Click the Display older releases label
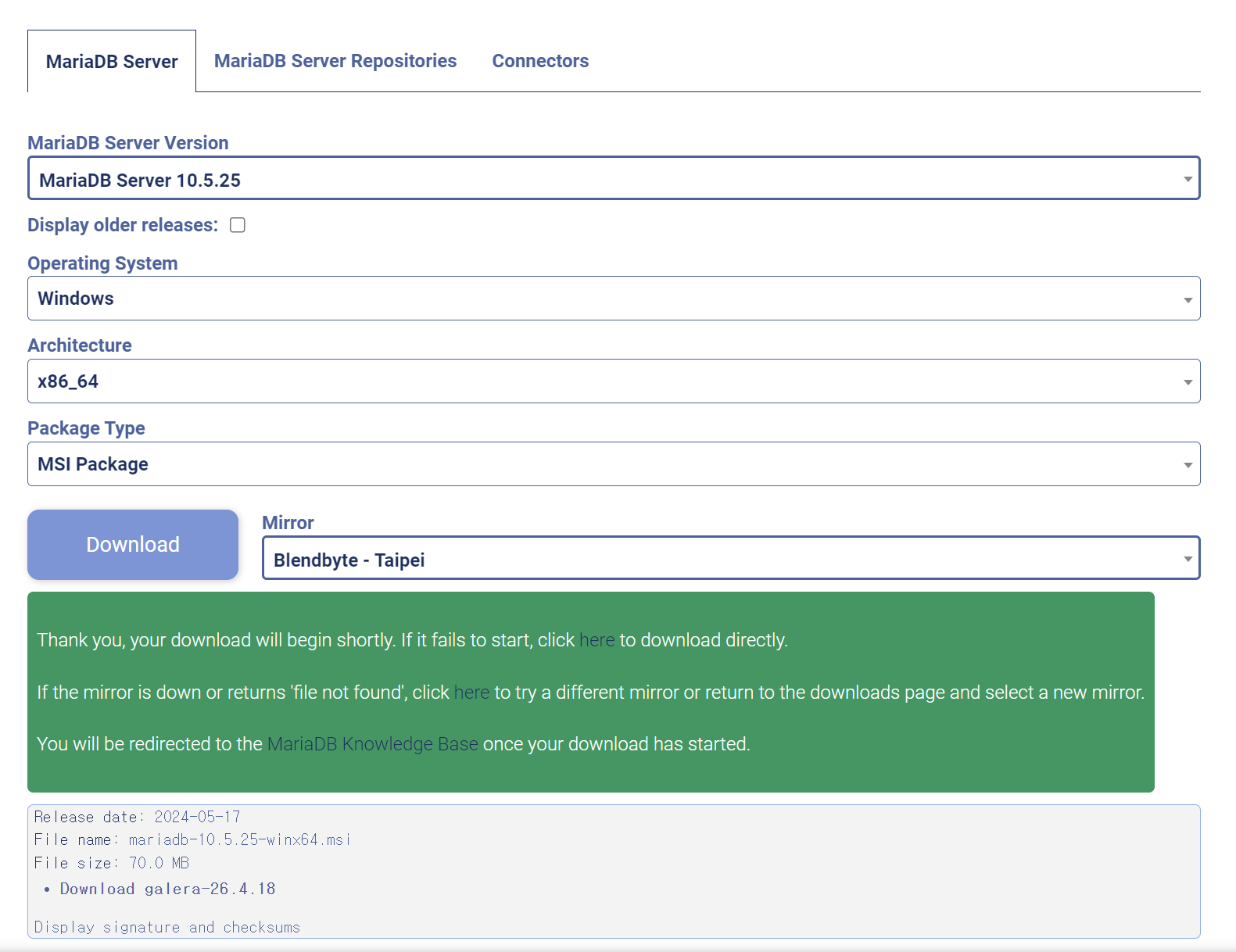Viewport: 1236px width, 952px height. (123, 225)
